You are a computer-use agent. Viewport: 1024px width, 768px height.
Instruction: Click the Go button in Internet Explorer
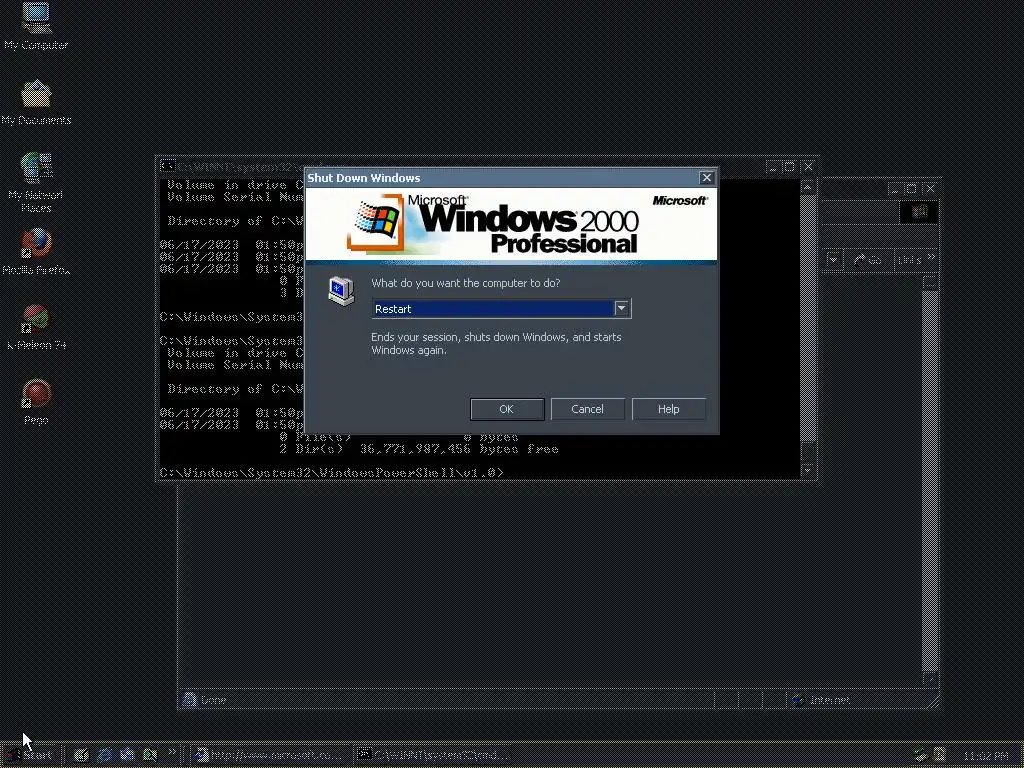coord(868,260)
